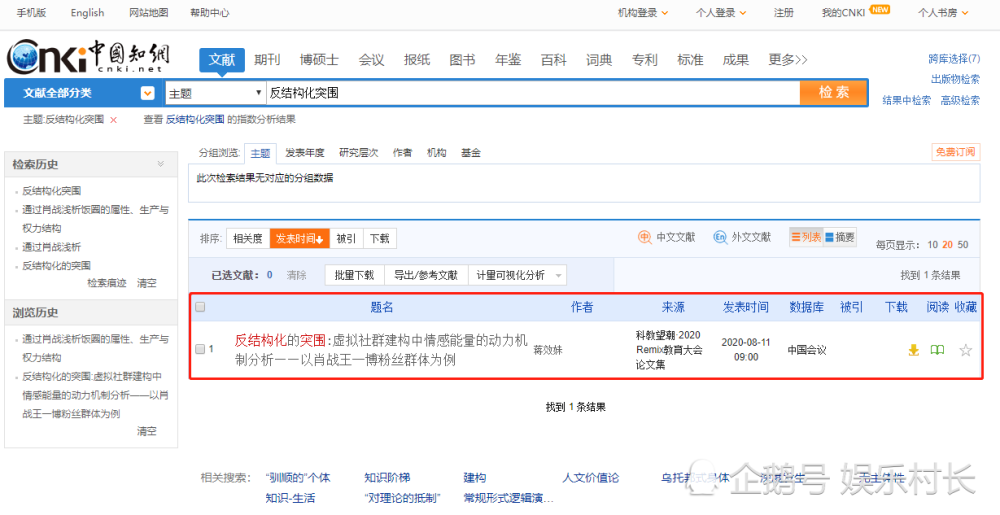
Task: Select the 期刊 tab
Action: (x=267, y=60)
